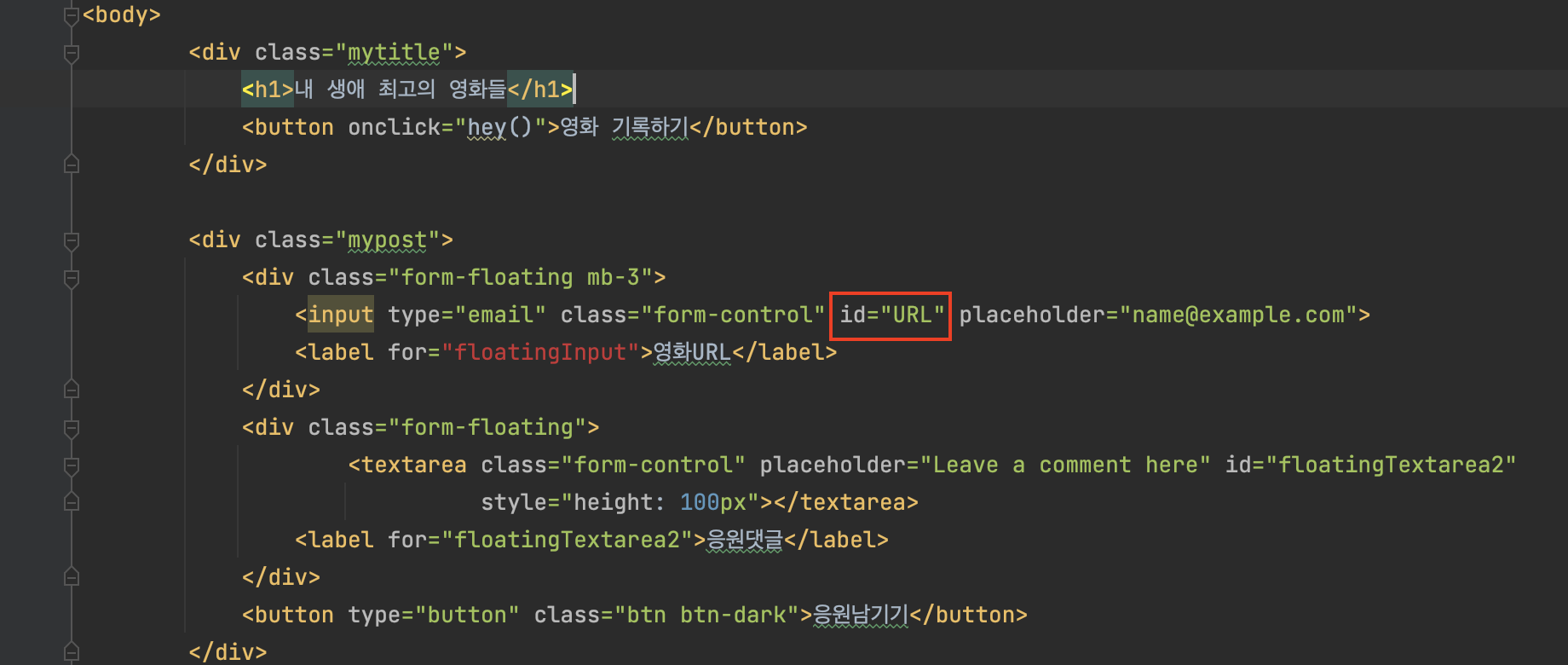1568x665 pixels.
Task: Click the mypost class value
Action: [x=387, y=240]
